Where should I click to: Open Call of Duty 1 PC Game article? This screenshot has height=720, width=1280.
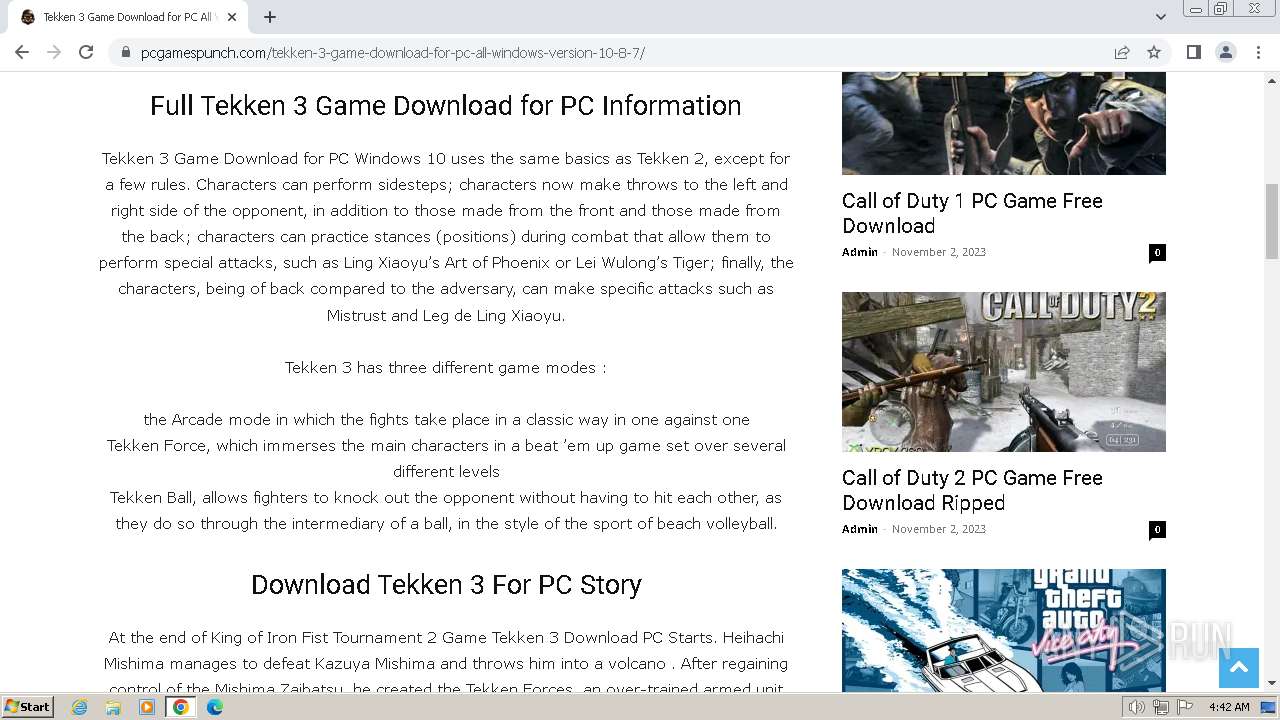point(972,213)
